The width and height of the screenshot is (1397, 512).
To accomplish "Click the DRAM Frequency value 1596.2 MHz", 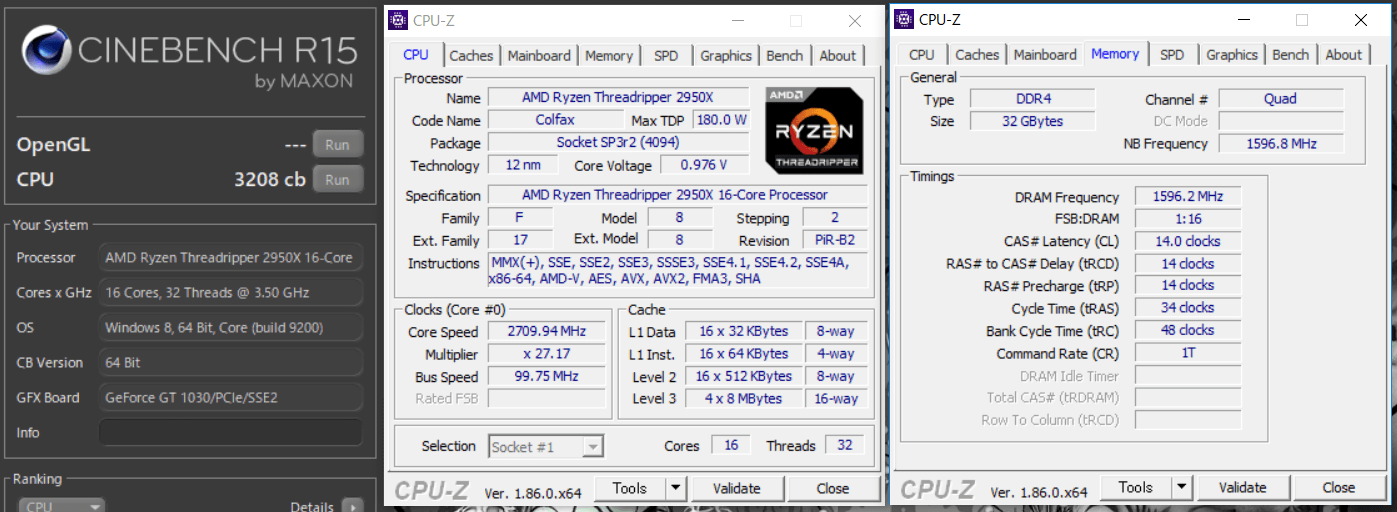I will pyautogui.click(x=1188, y=197).
